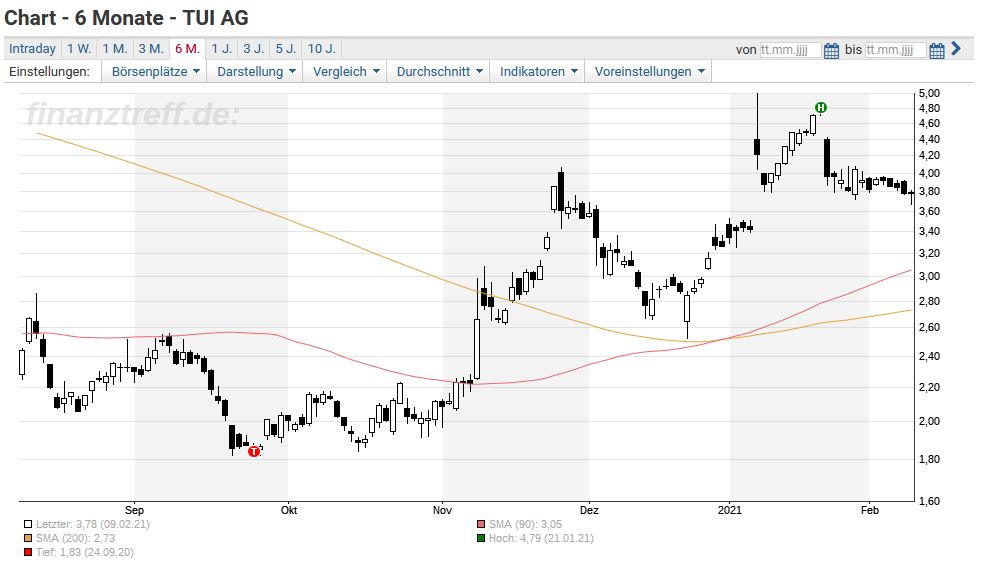Click the 'von' start date input field
984x567 pixels.
click(790, 50)
